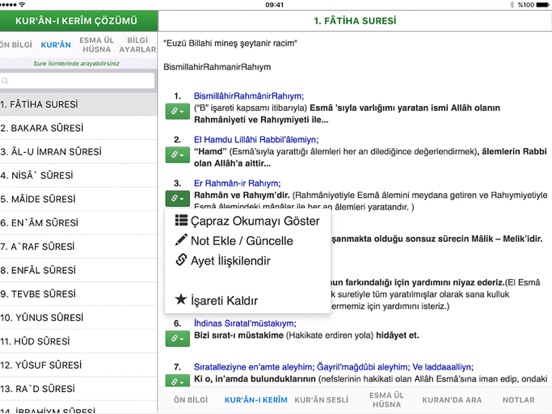This screenshot has width=552, height=414.
Task: Open KUR'ÂN SESLİ bottom tab
Action: (321, 400)
